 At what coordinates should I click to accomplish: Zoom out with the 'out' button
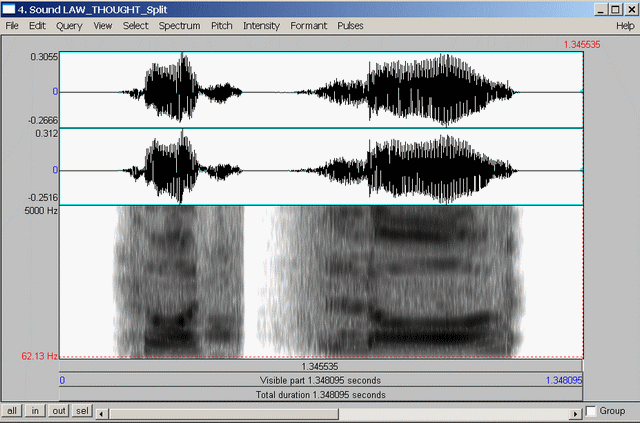[59, 411]
